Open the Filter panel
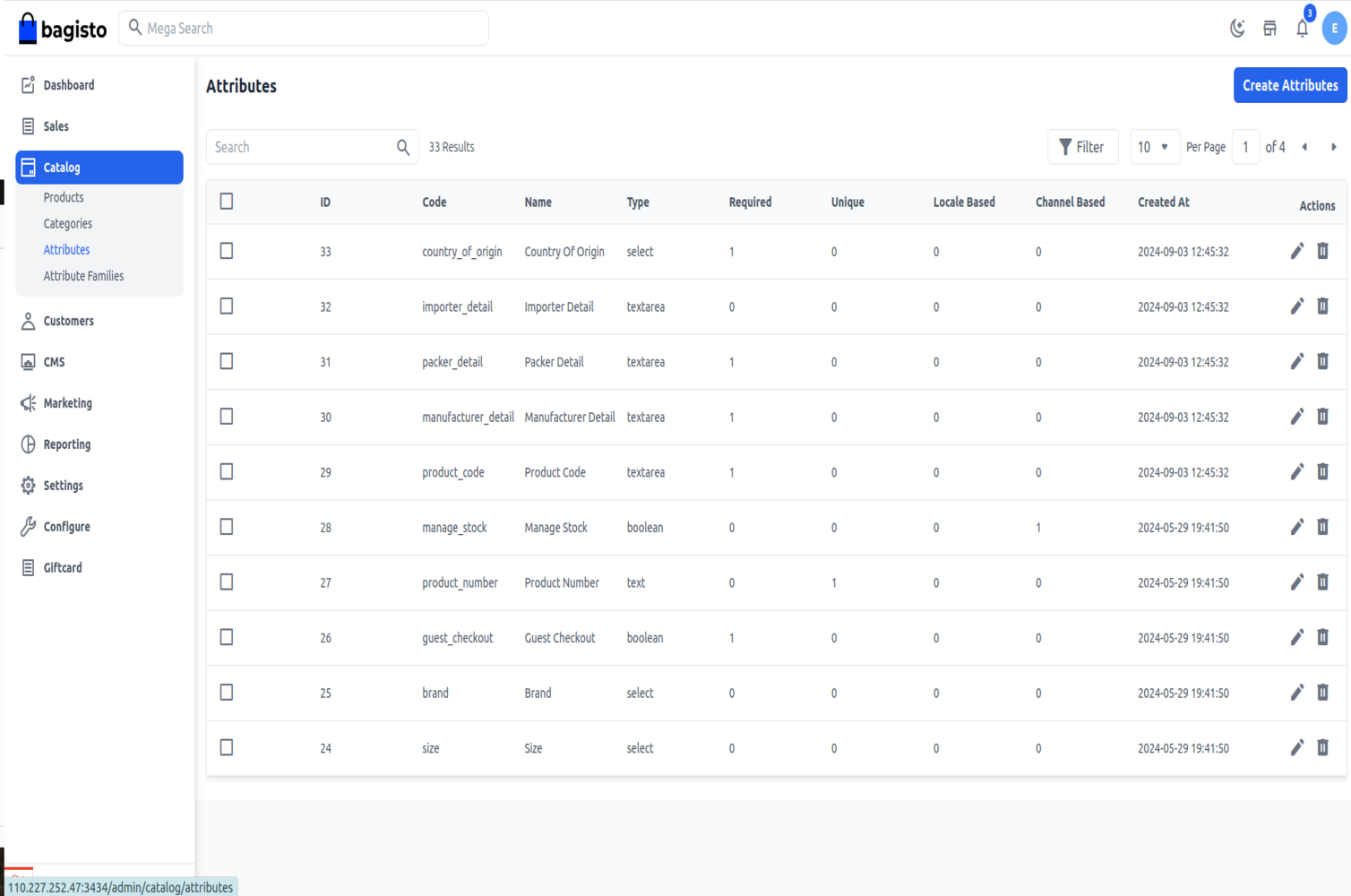This screenshot has width=1351, height=896. tap(1082, 147)
